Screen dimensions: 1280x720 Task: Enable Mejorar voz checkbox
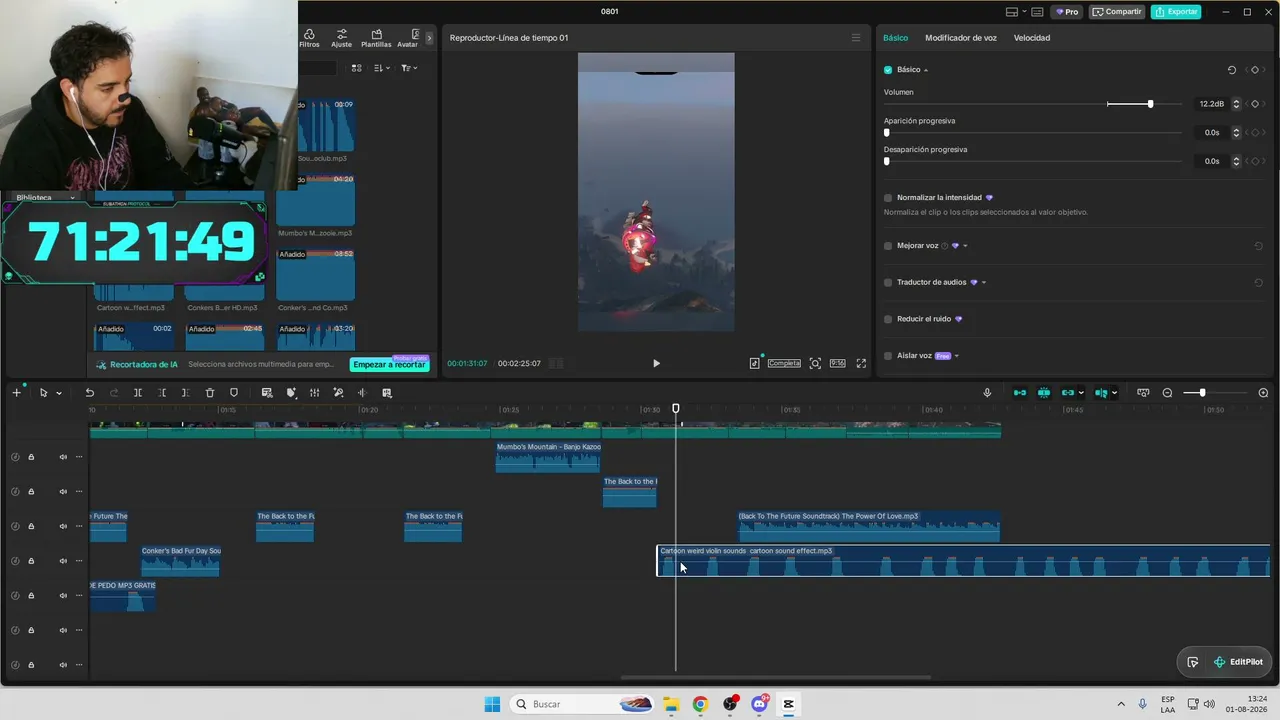coord(888,246)
